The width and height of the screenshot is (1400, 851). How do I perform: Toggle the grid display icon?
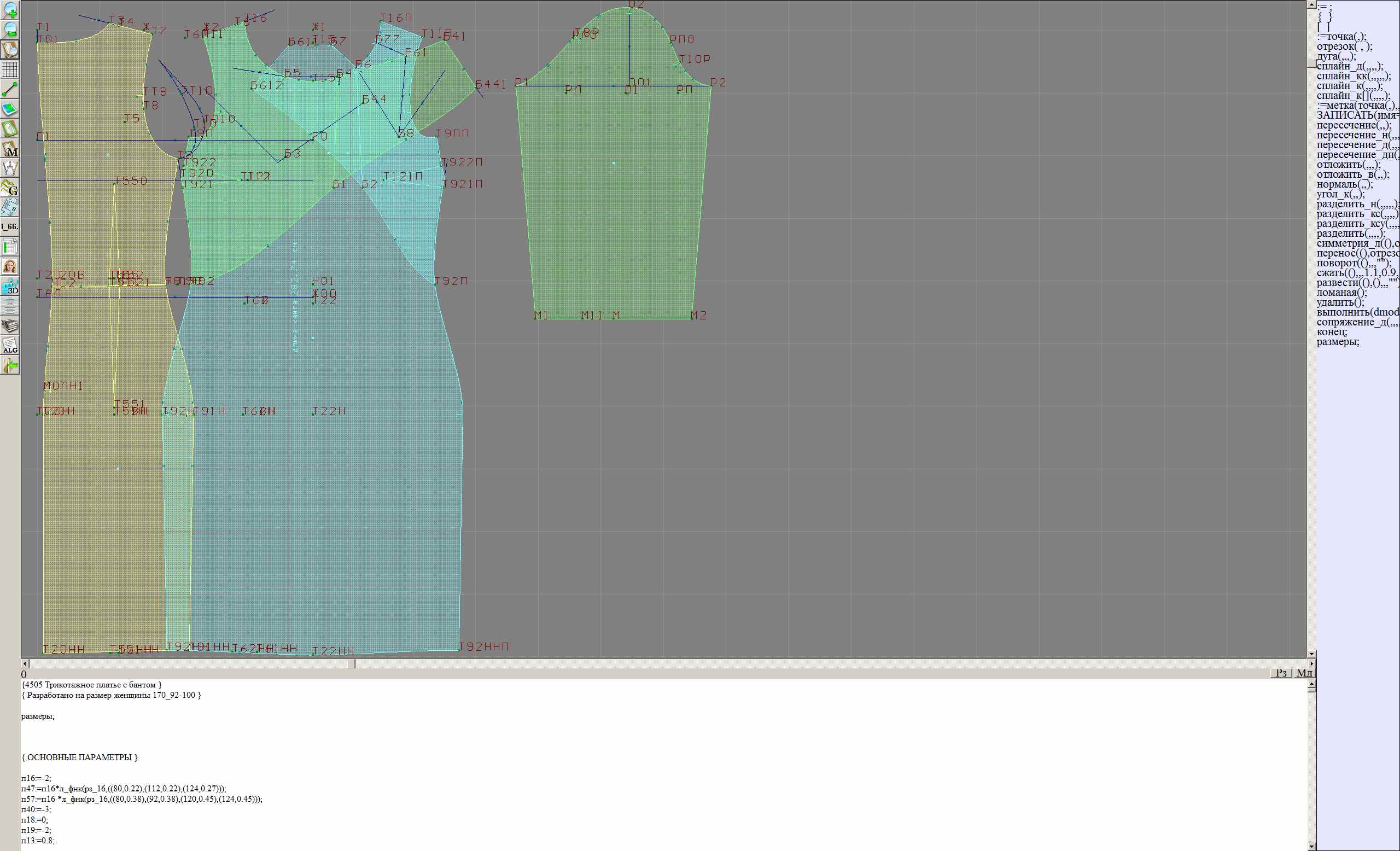coord(10,69)
